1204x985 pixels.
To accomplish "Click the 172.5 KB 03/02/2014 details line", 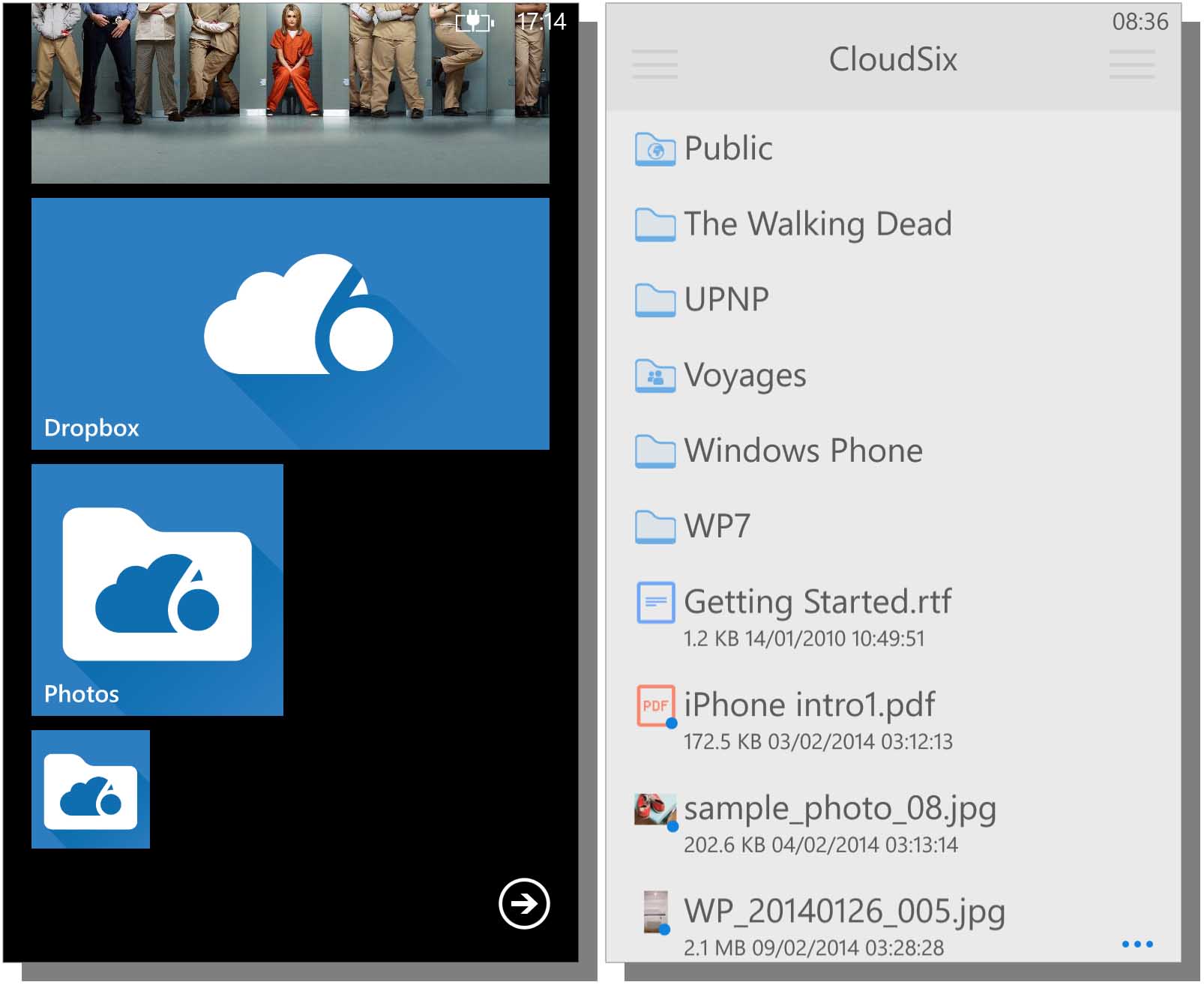I will 818,742.
